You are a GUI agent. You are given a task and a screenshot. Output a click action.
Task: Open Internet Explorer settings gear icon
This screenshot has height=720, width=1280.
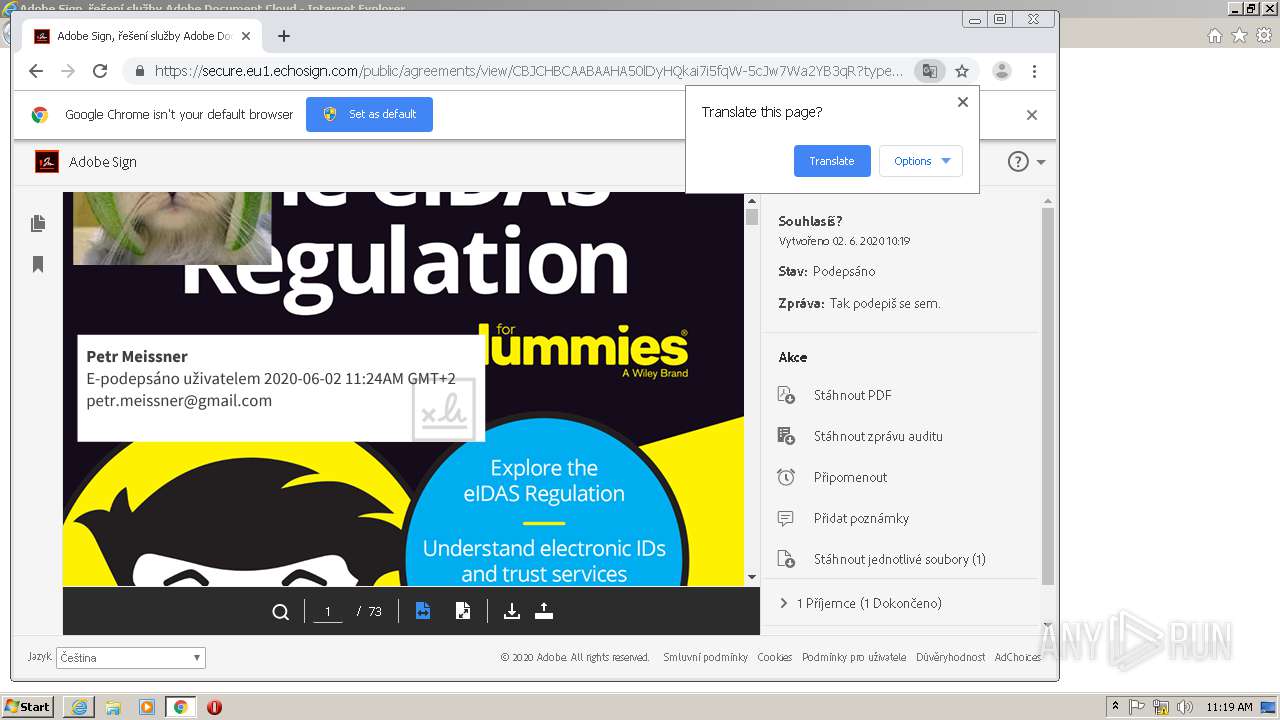coord(1264,36)
